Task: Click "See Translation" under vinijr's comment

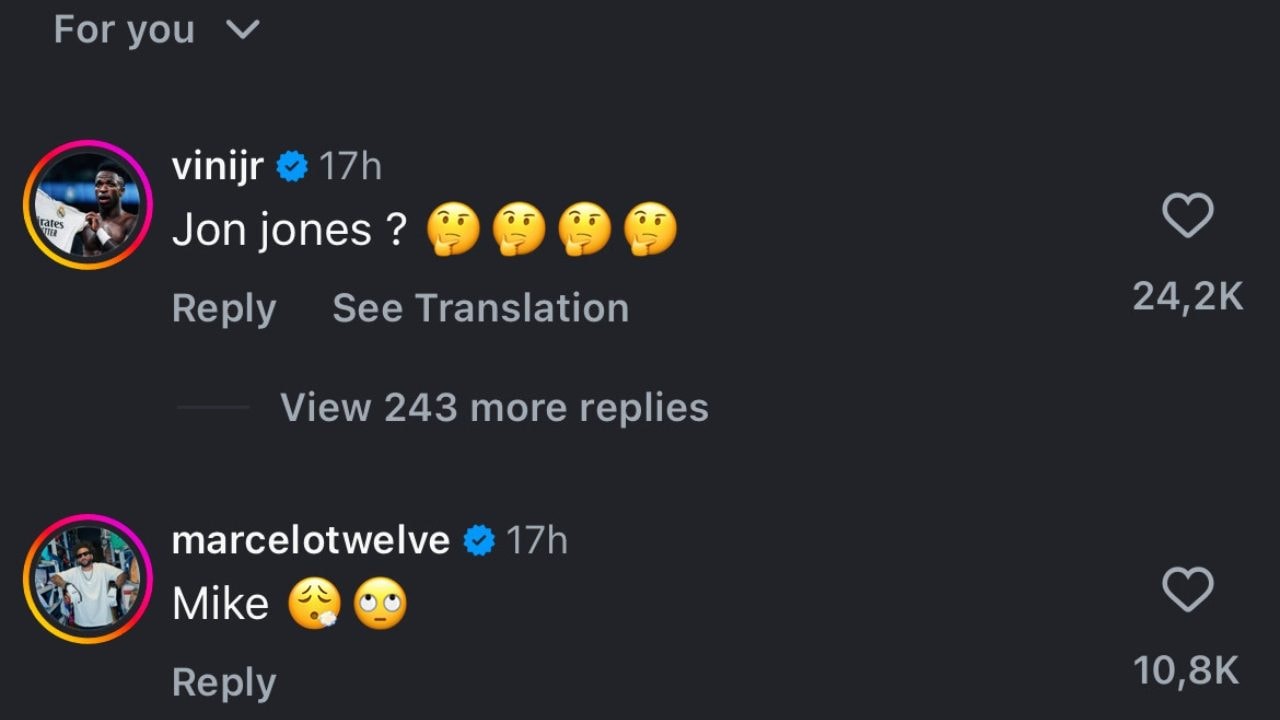Action: click(480, 308)
